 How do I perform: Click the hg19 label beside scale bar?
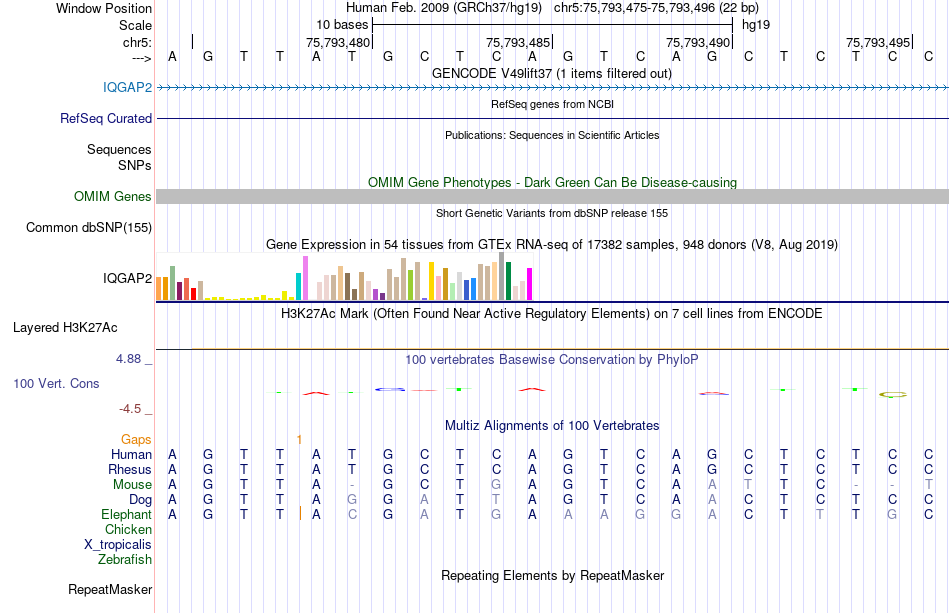[x=756, y=25]
